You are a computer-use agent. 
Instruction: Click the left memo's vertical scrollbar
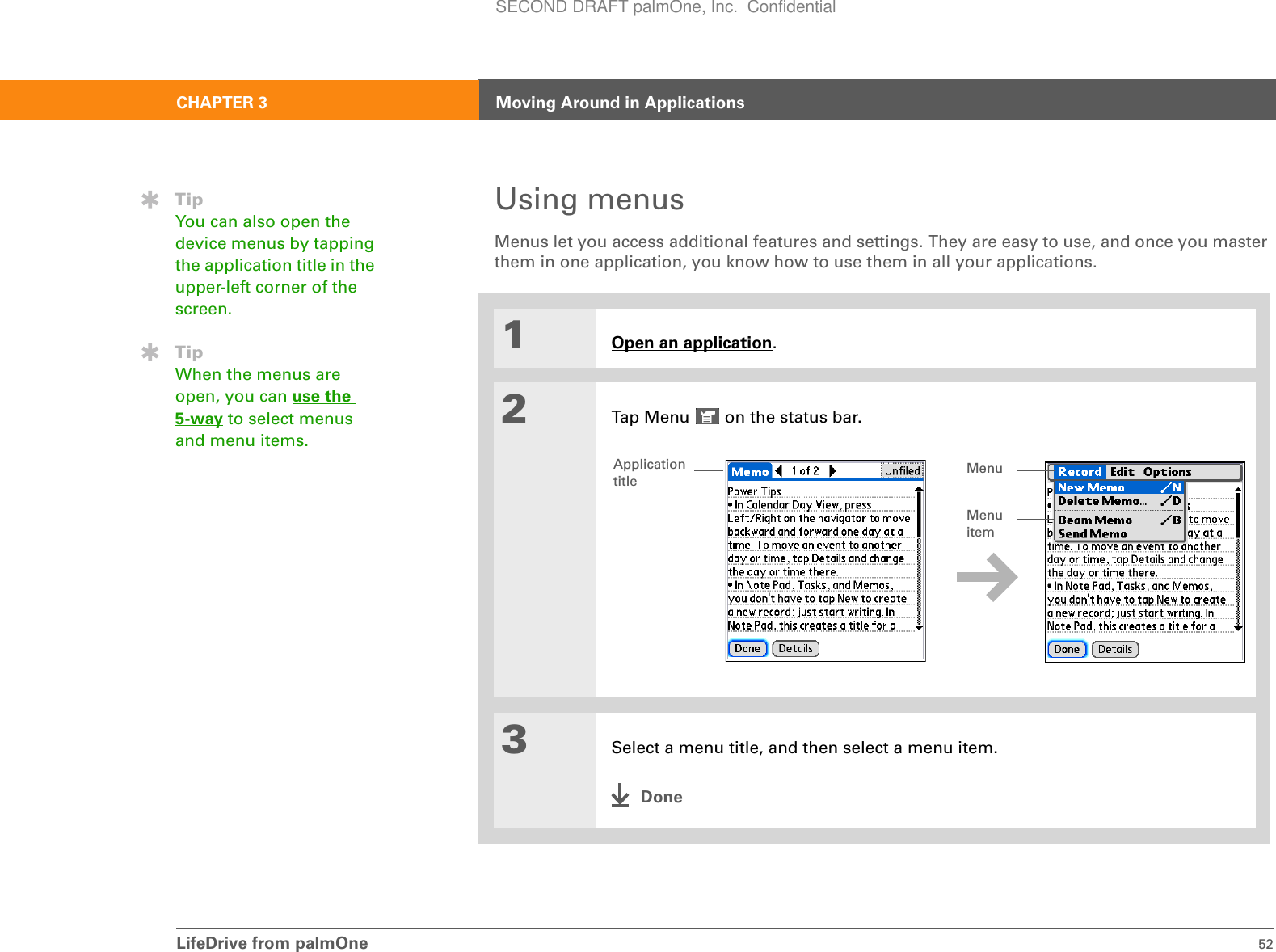click(919, 558)
